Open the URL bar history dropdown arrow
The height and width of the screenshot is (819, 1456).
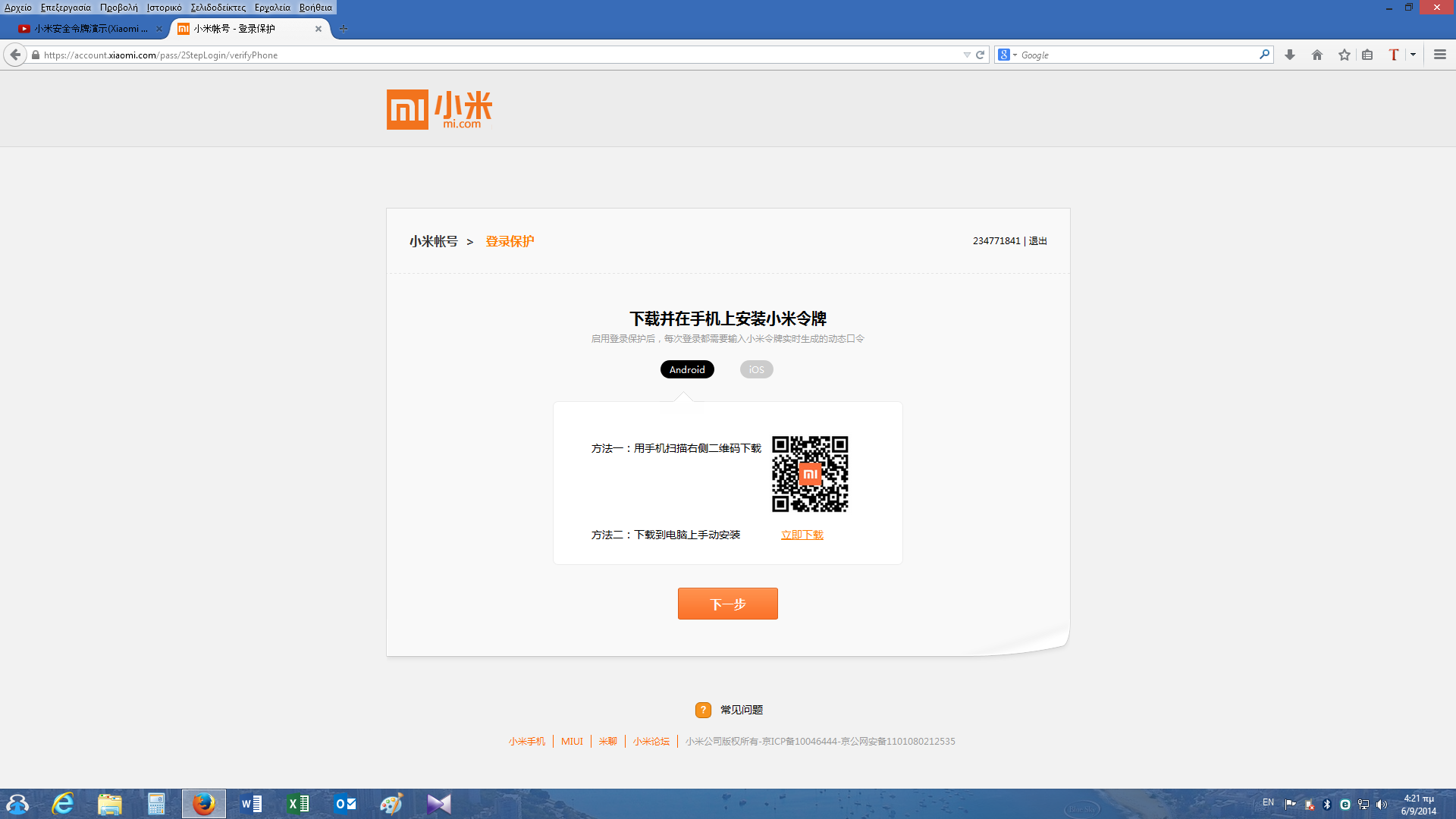pyautogui.click(x=967, y=55)
